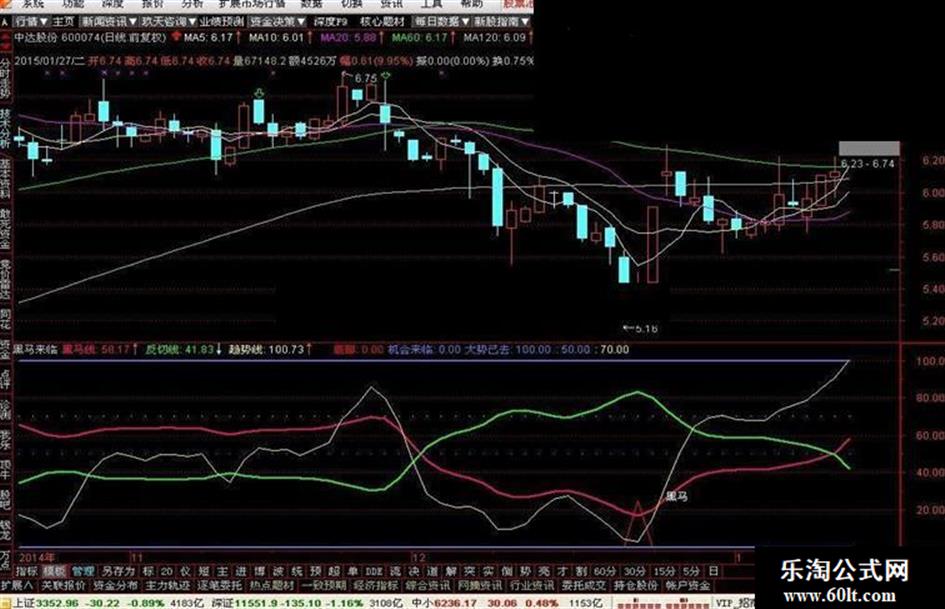The width and height of the screenshot is (945, 609).
Task: Select the 指标 tab at bottom
Action: [x=27, y=571]
